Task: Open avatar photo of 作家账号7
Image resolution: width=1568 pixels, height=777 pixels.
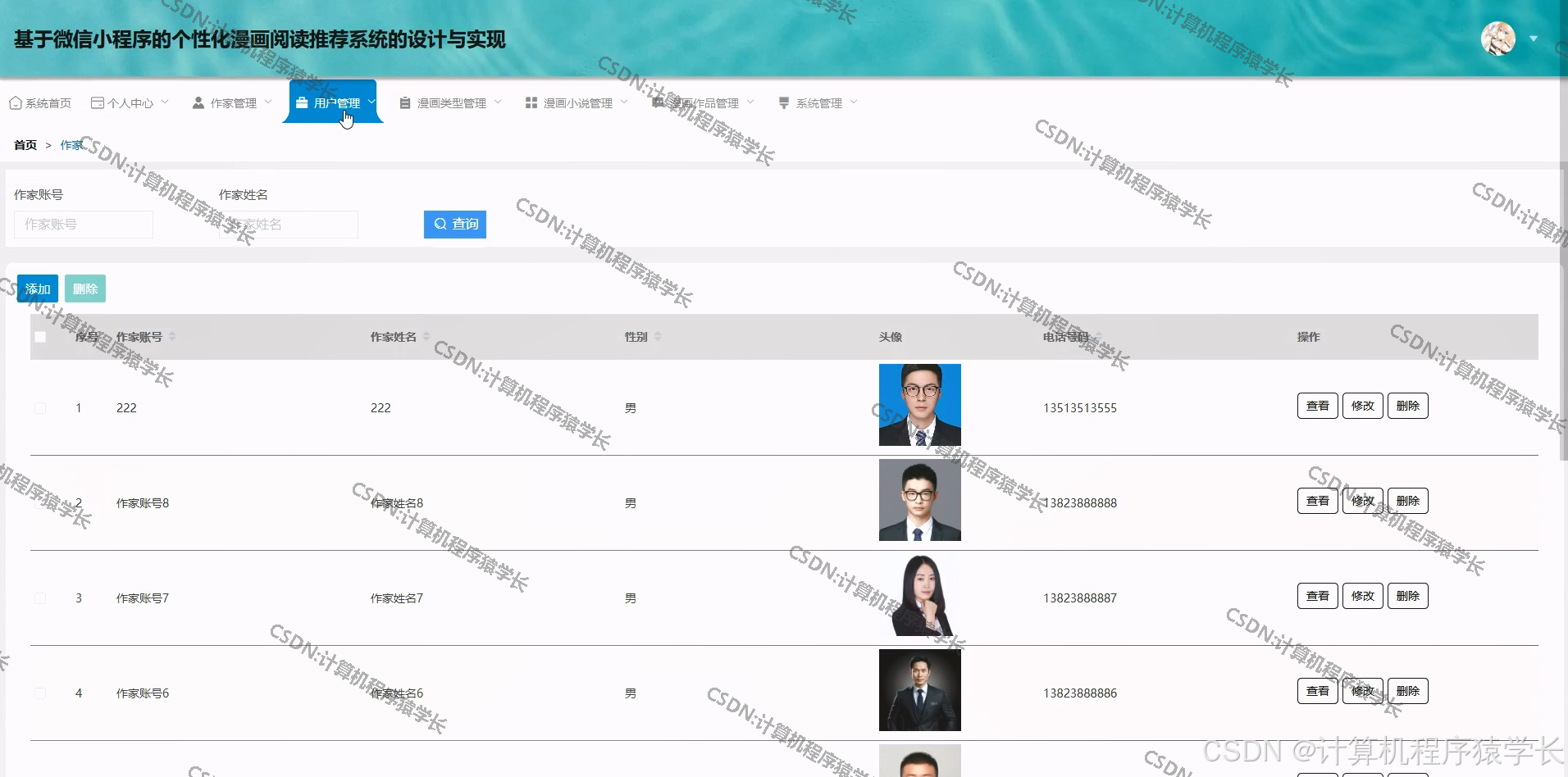Action: coord(920,595)
